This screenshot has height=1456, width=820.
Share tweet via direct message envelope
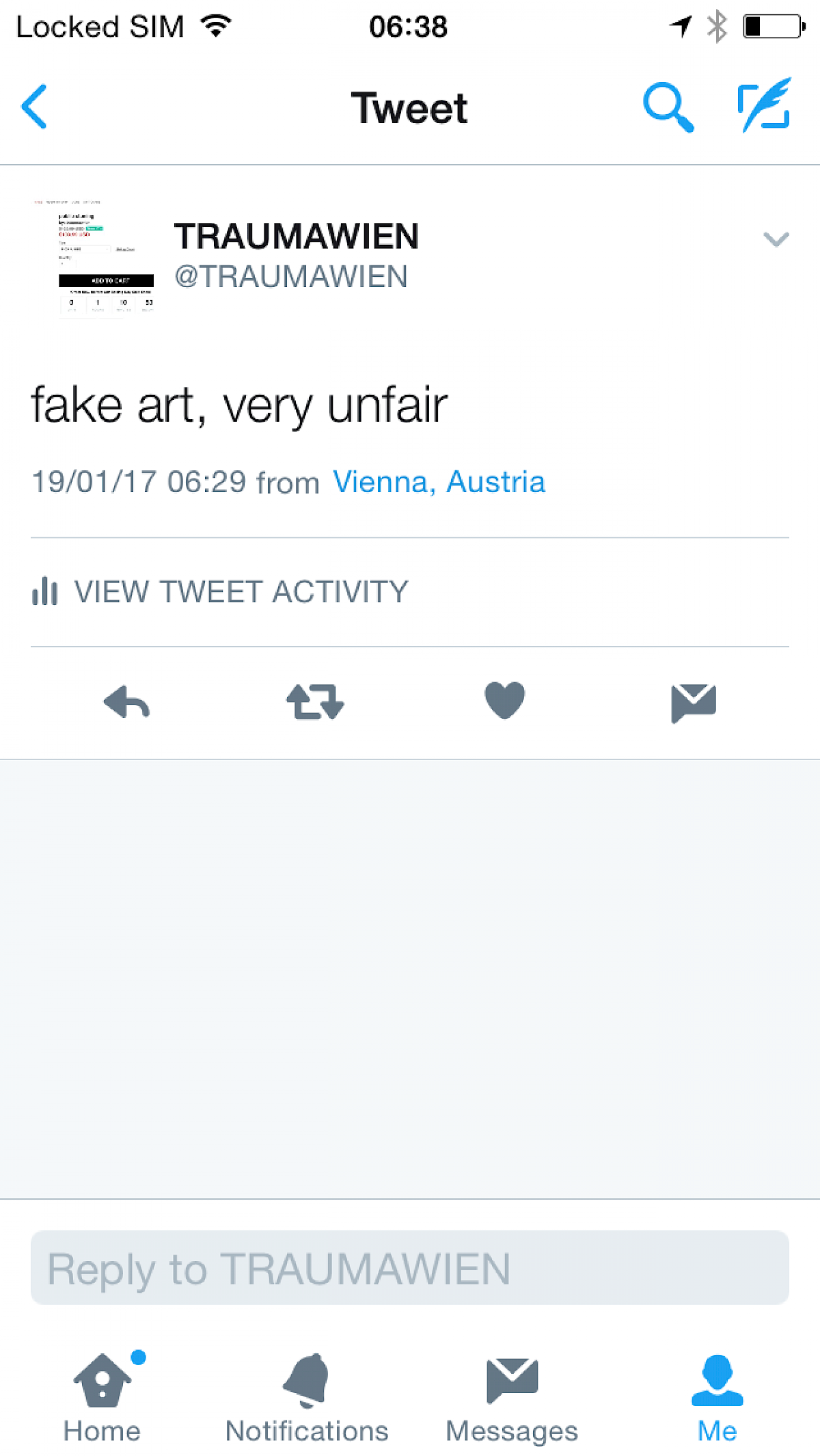(694, 703)
